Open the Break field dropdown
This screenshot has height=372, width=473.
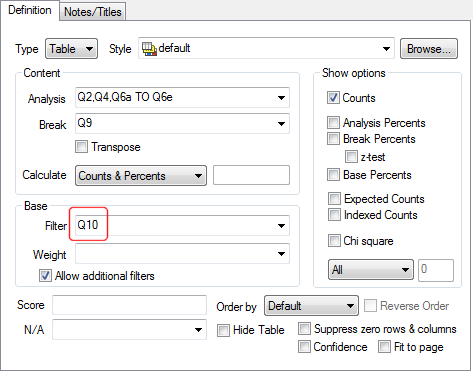281,124
